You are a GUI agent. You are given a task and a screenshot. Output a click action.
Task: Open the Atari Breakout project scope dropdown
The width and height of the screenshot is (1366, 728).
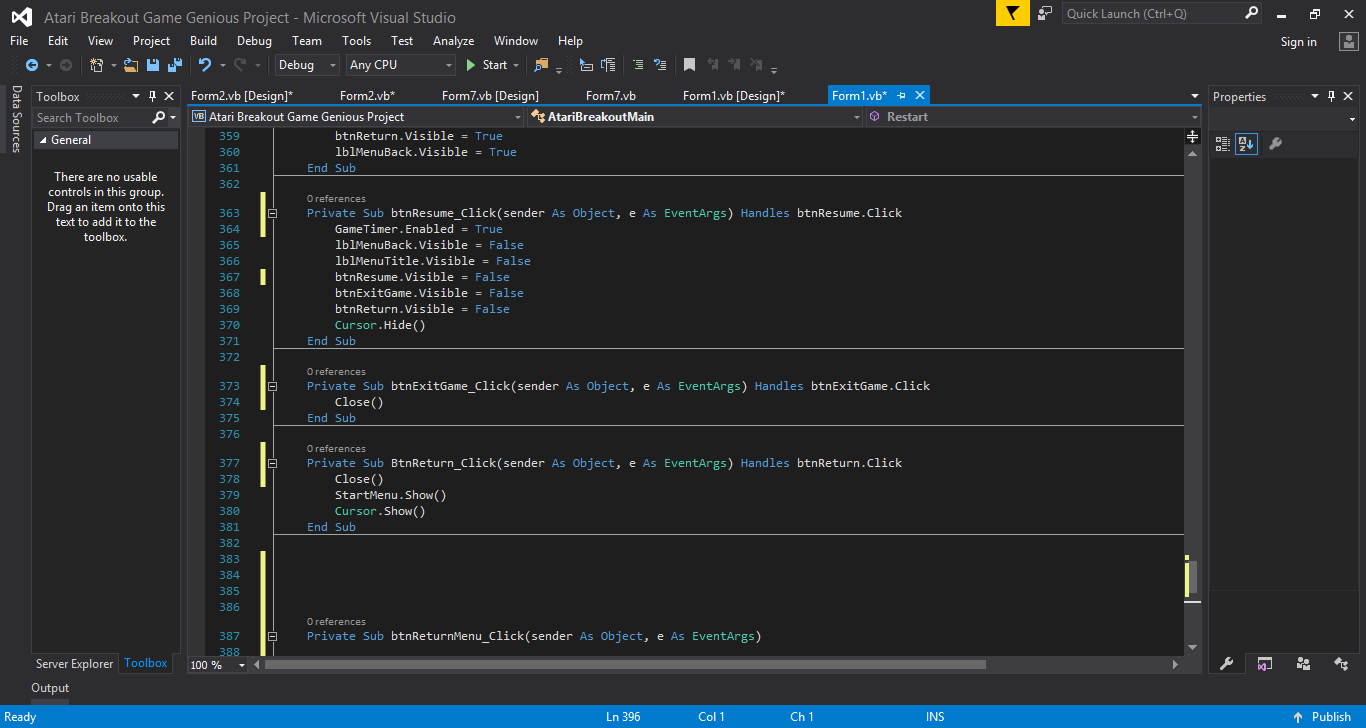356,117
